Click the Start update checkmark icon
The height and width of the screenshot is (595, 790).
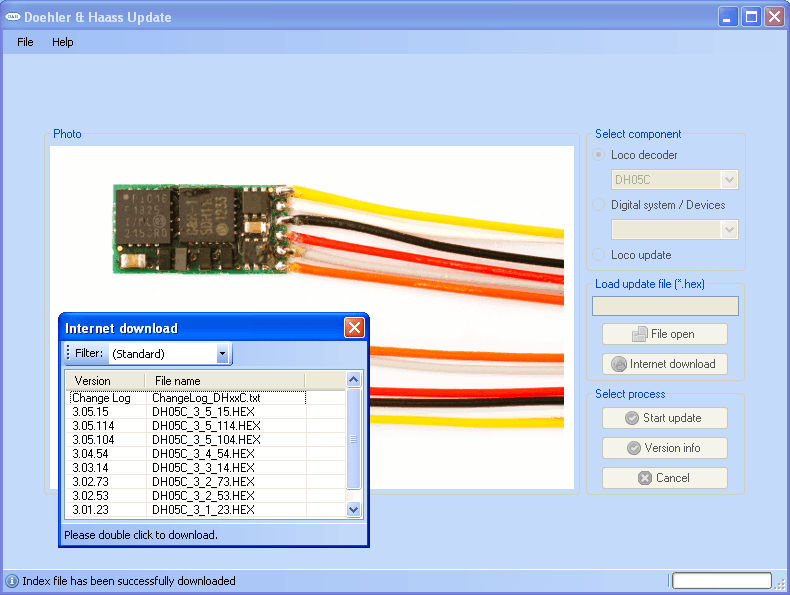point(632,418)
